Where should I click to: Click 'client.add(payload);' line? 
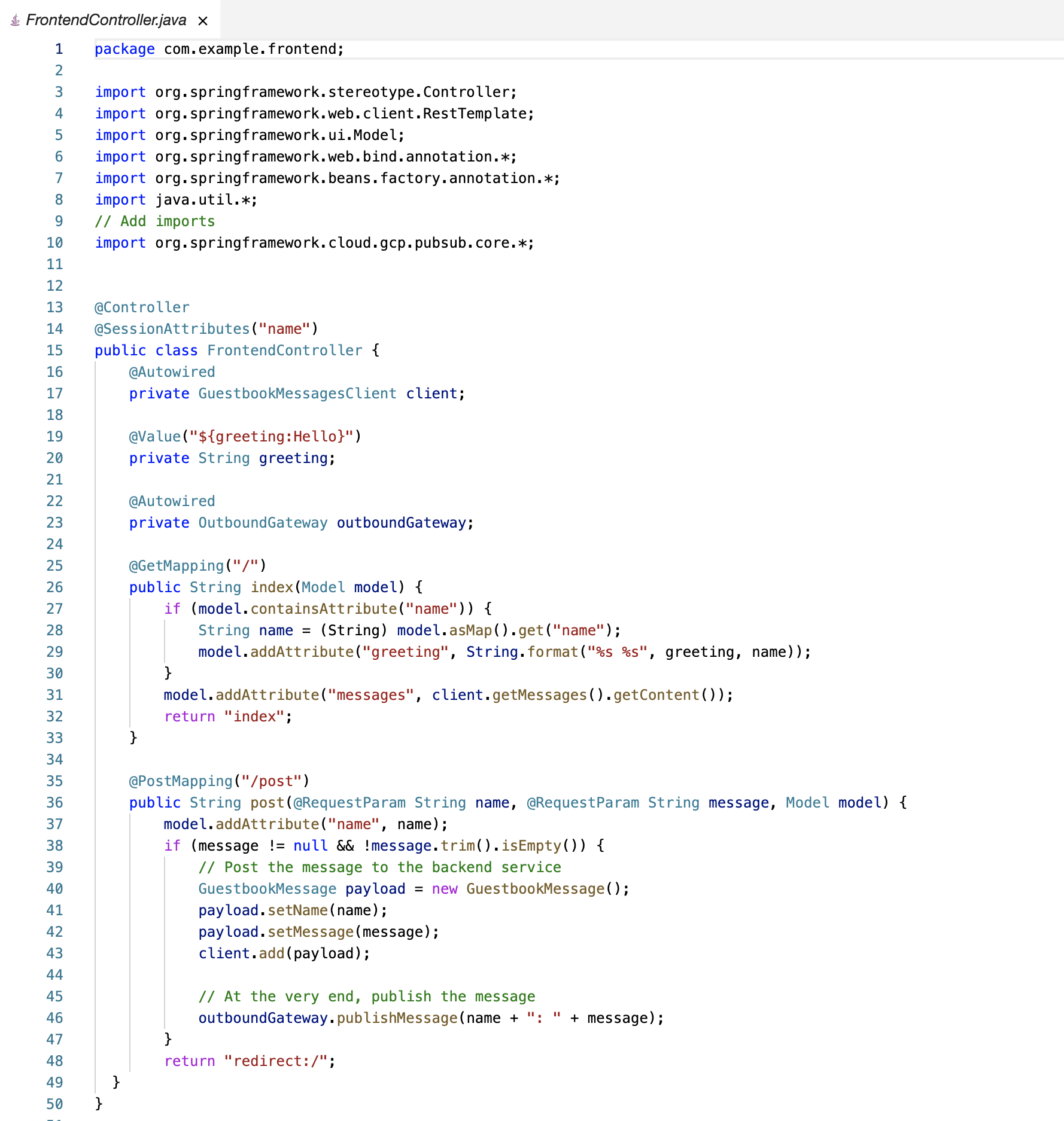284,954
